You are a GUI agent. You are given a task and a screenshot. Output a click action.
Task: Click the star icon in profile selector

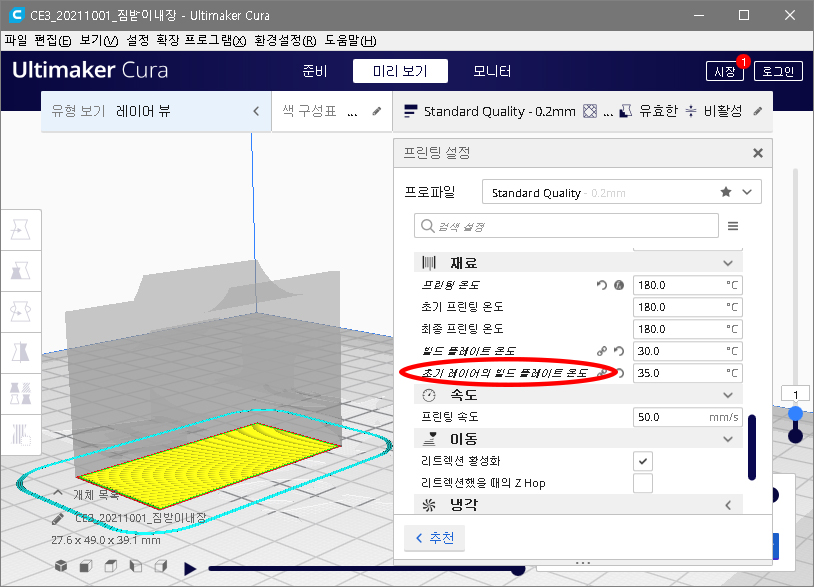click(x=726, y=192)
